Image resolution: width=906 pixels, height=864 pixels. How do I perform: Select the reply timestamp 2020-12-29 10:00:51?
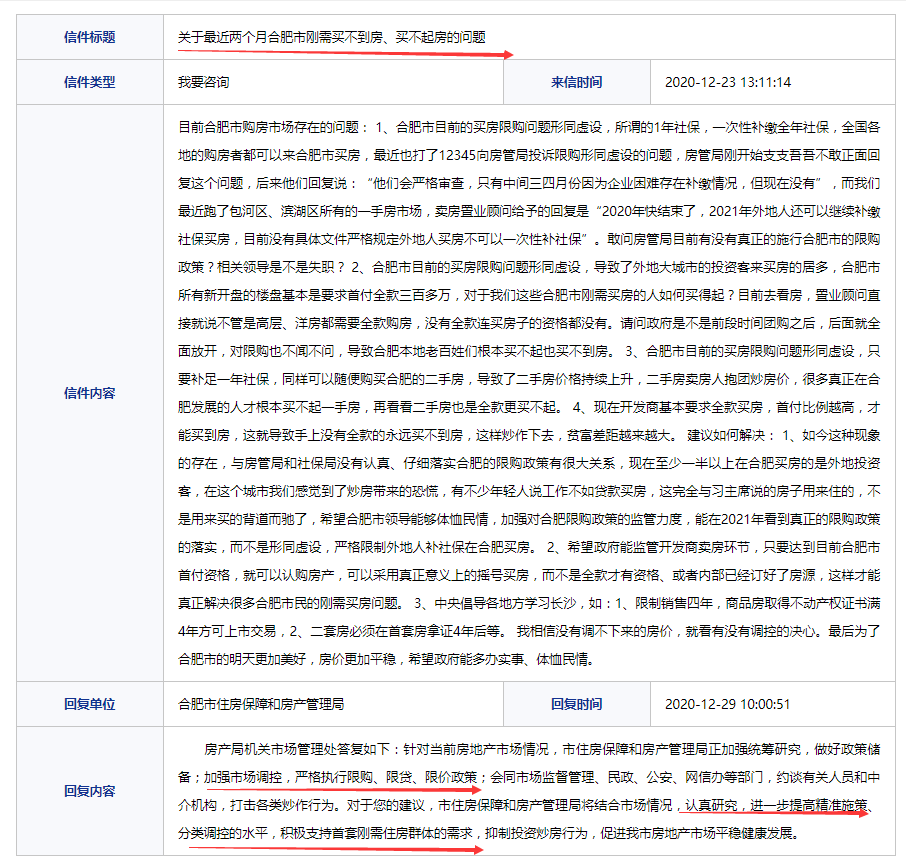click(727, 704)
